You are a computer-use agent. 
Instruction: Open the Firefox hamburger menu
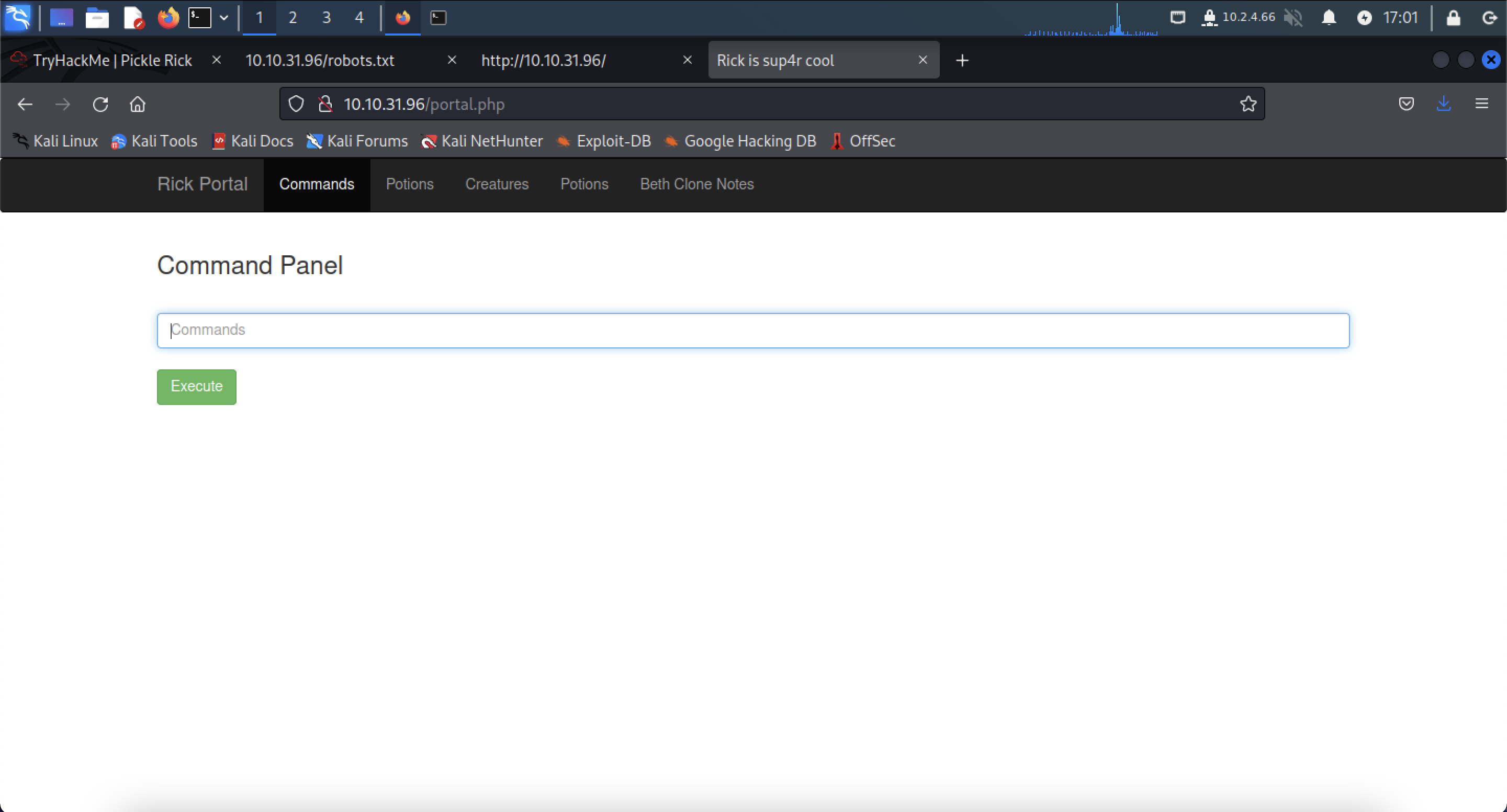click(1482, 104)
